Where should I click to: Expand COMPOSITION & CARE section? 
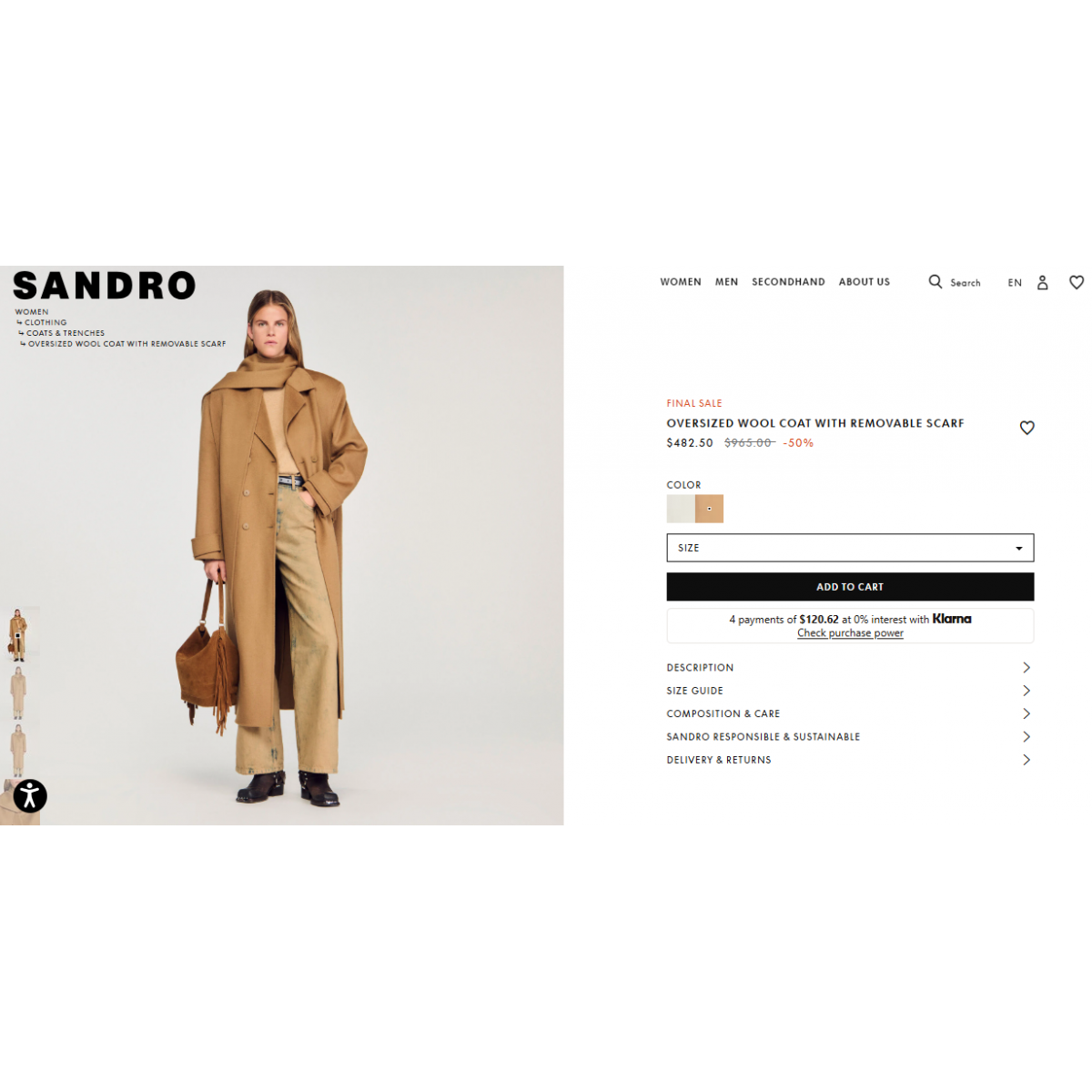point(849,714)
